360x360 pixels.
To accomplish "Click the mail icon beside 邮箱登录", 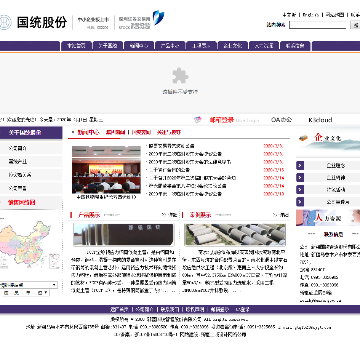I will click(x=198, y=120).
